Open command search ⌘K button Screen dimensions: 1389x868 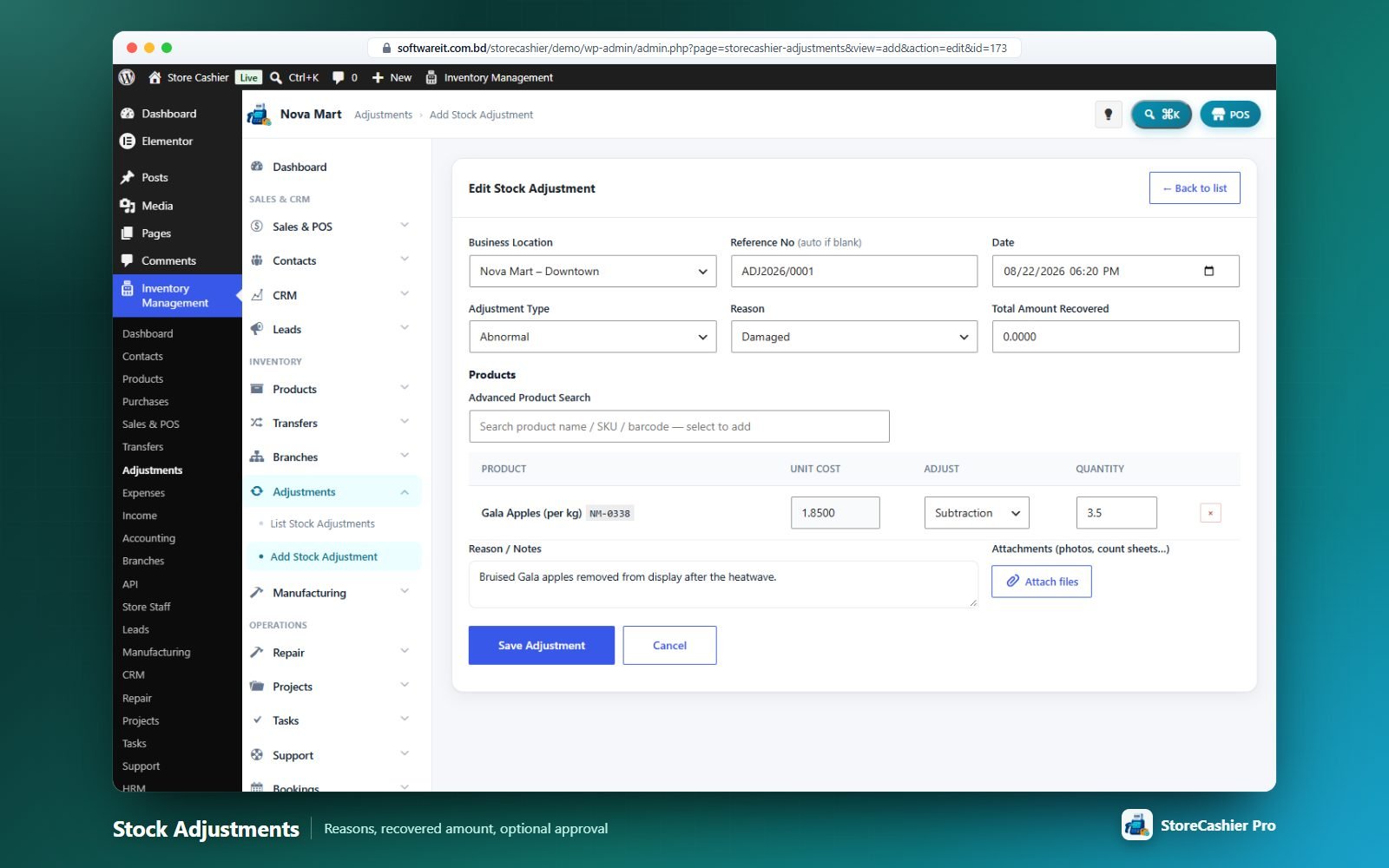1162,115
